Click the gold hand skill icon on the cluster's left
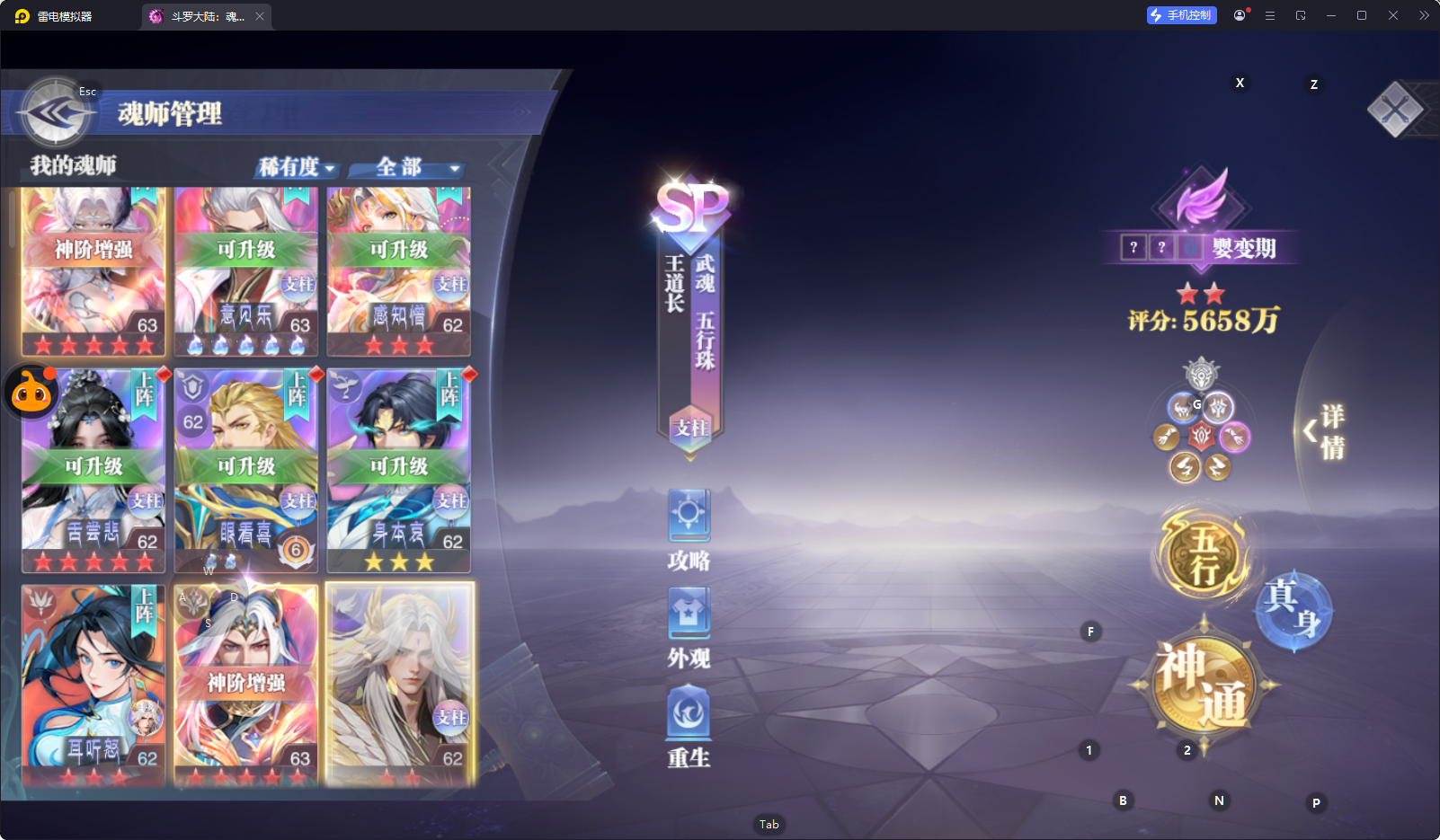This screenshot has height=840, width=1440. click(1167, 438)
